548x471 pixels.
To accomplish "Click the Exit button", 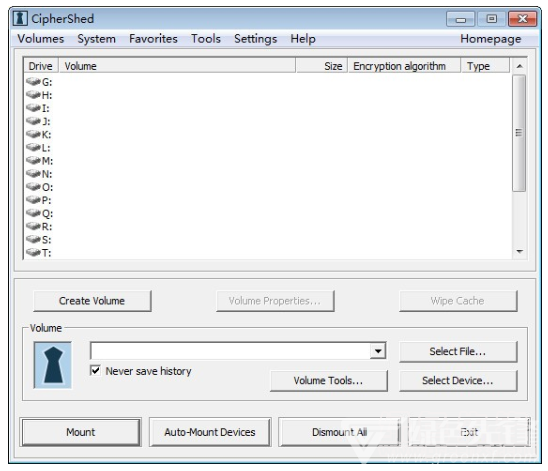I will (469, 432).
